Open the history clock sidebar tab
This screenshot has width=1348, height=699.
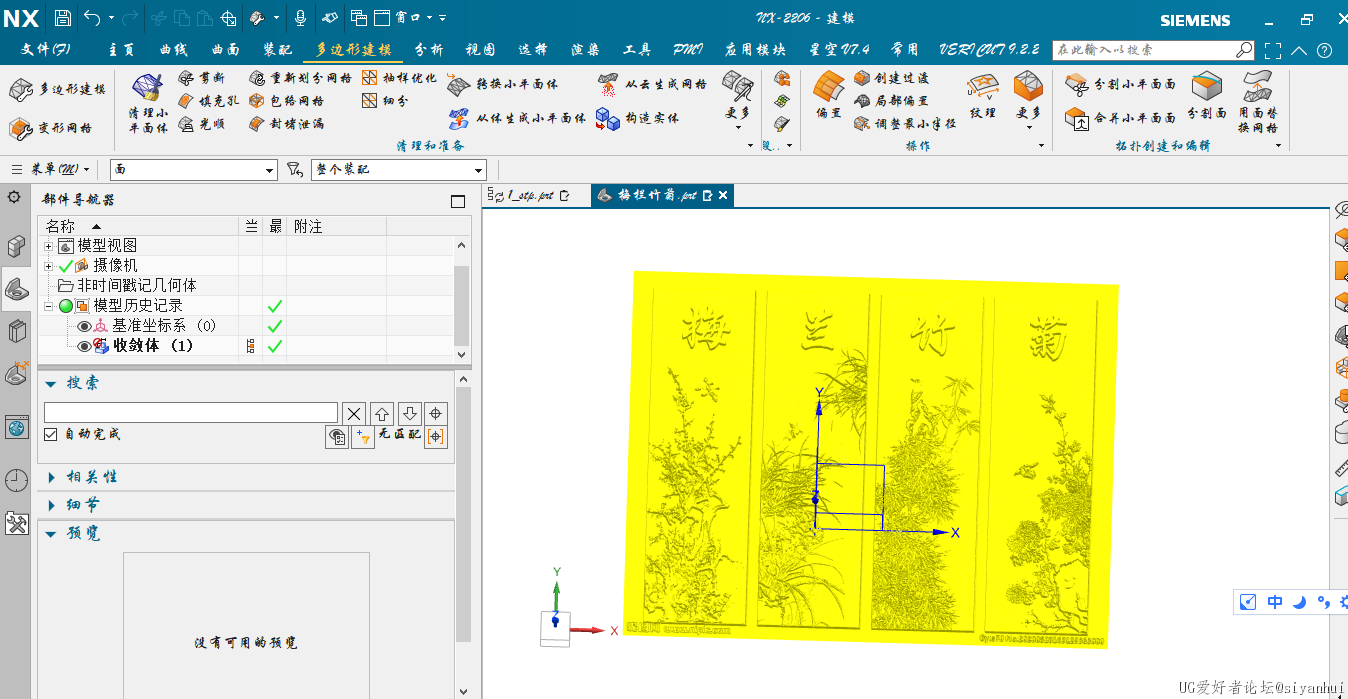point(16,480)
